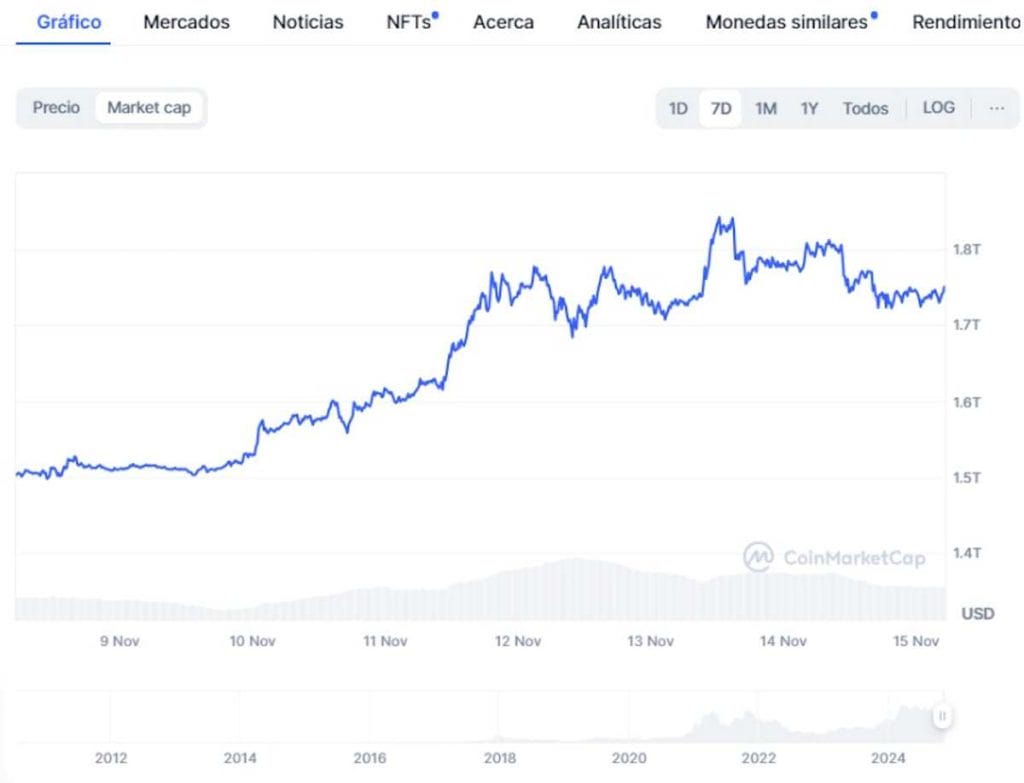View the 1M chart period
The height and width of the screenshot is (783, 1024).
[x=765, y=107]
